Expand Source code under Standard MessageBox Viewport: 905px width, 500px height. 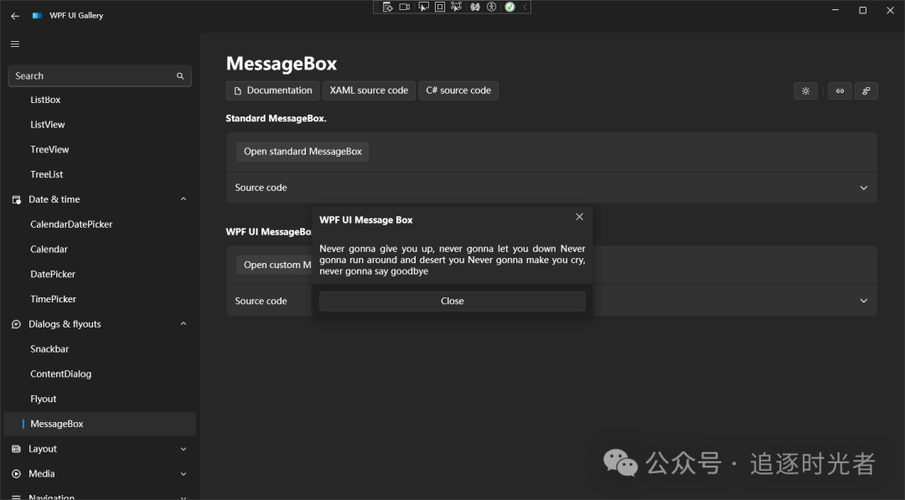point(552,187)
